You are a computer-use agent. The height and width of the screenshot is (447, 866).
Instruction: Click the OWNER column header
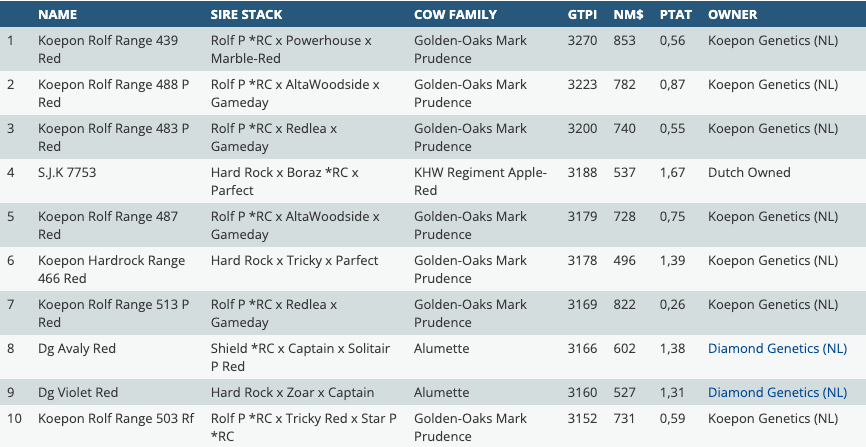(x=732, y=15)
